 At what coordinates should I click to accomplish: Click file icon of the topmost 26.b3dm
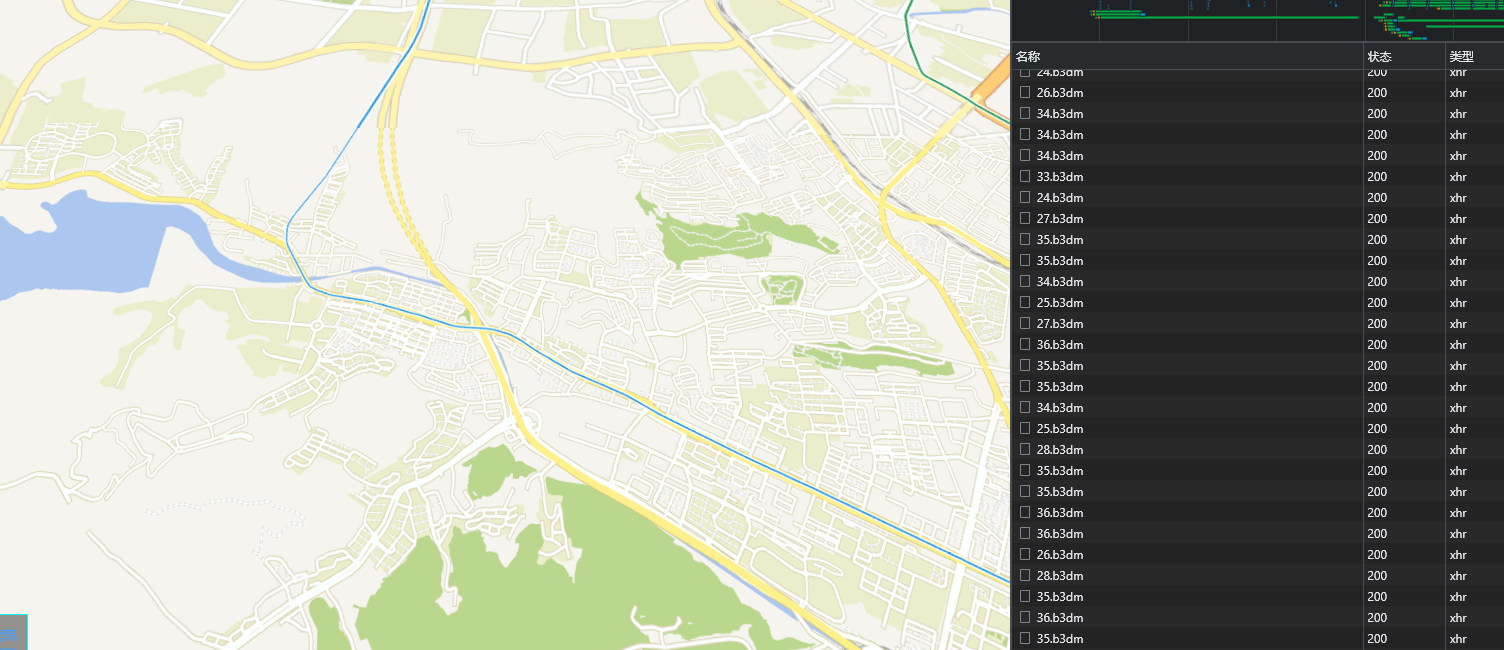1025,93
